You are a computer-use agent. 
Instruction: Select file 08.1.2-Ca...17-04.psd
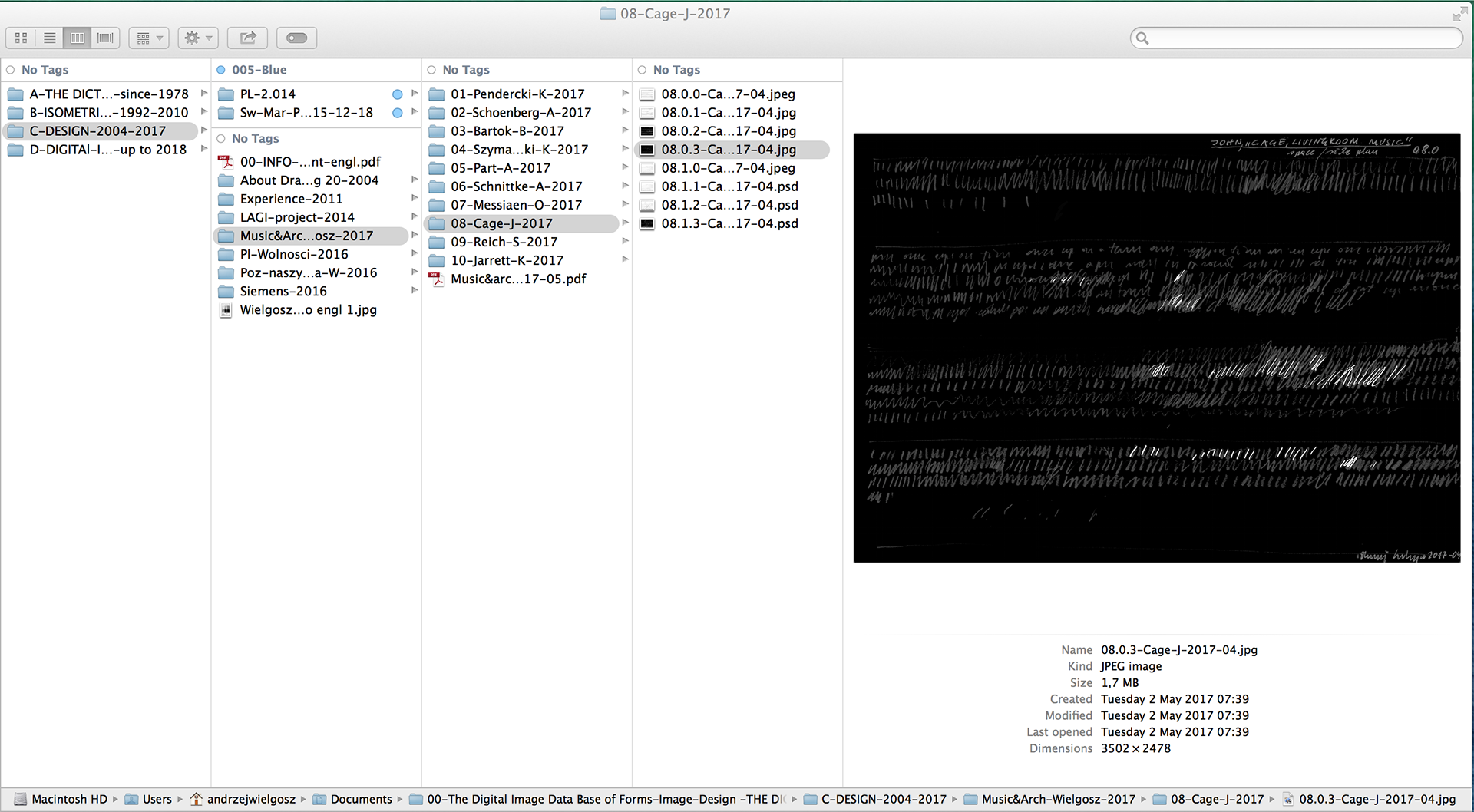pos(732,204)
